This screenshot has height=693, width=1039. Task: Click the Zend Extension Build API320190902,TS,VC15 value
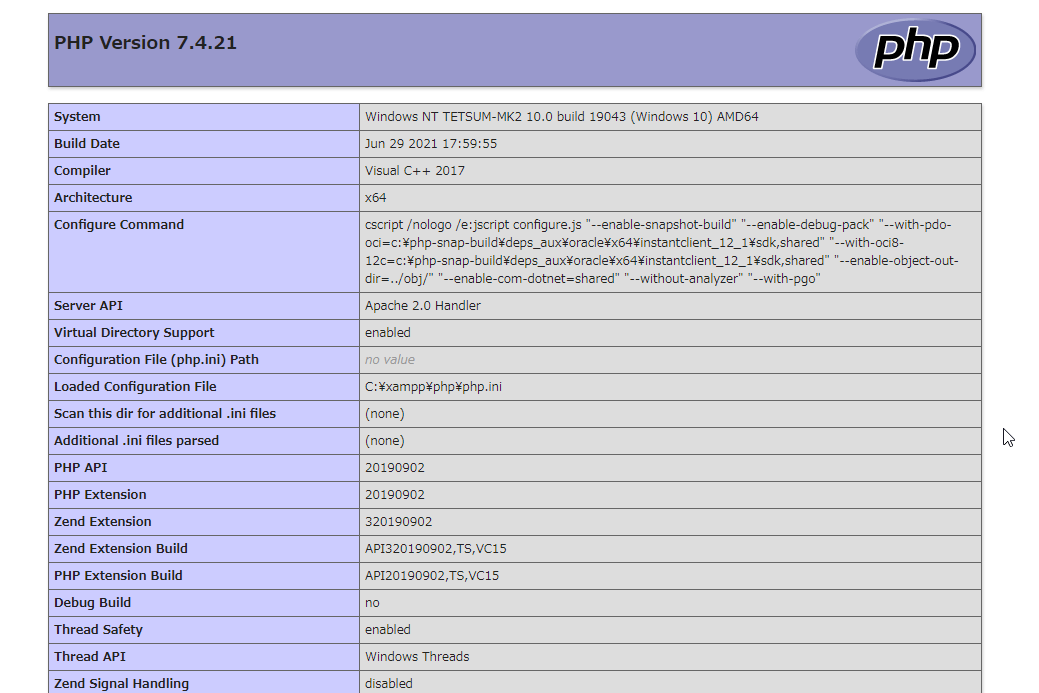coord(442,549)
